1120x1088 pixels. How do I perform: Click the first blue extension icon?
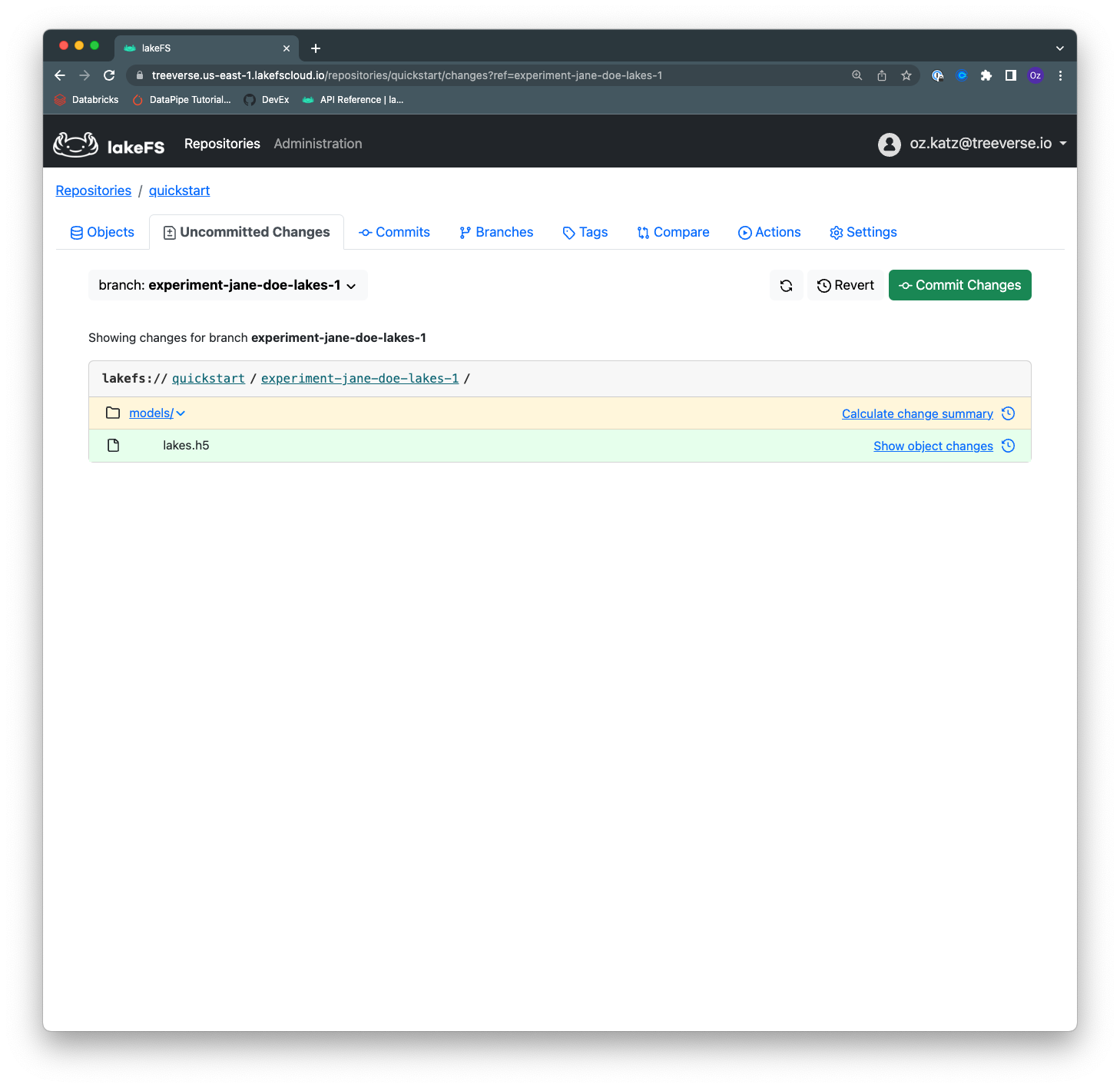tap(937, 75)
